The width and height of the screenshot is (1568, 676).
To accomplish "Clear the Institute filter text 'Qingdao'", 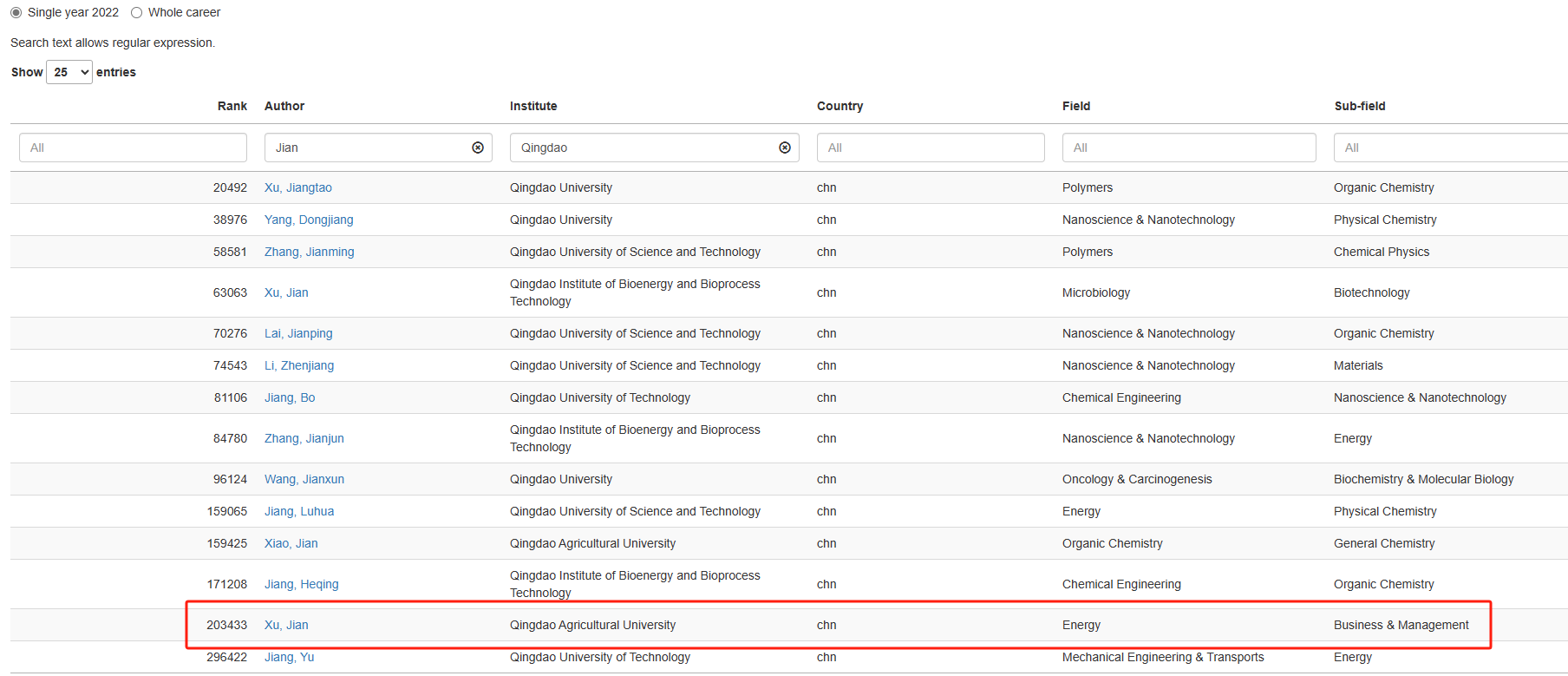I will [785, 148].
